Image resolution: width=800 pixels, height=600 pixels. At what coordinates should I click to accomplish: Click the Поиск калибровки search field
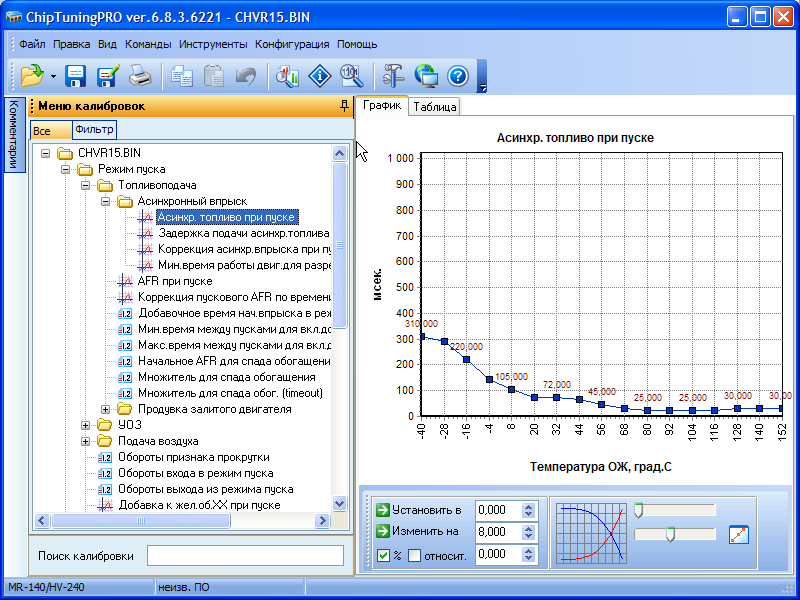[245, 555]
